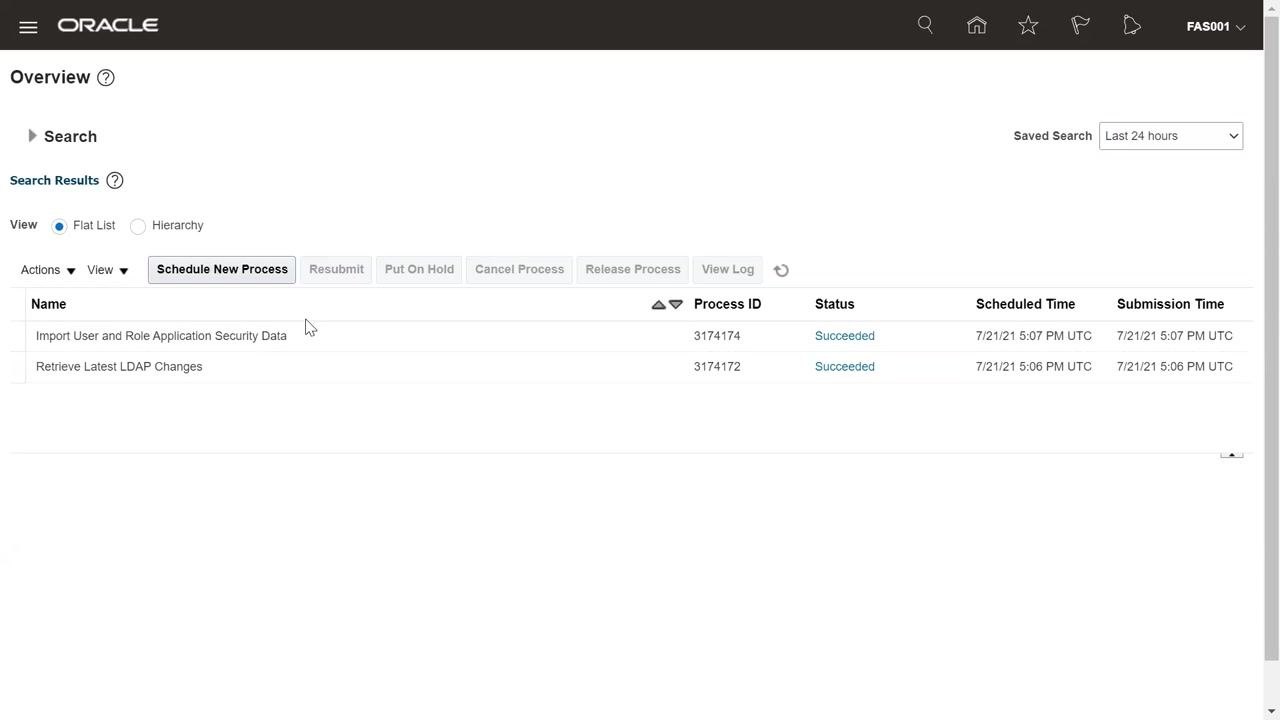Open the Notifications icon beside the Watchlist flag

[x=1132, y=25]
